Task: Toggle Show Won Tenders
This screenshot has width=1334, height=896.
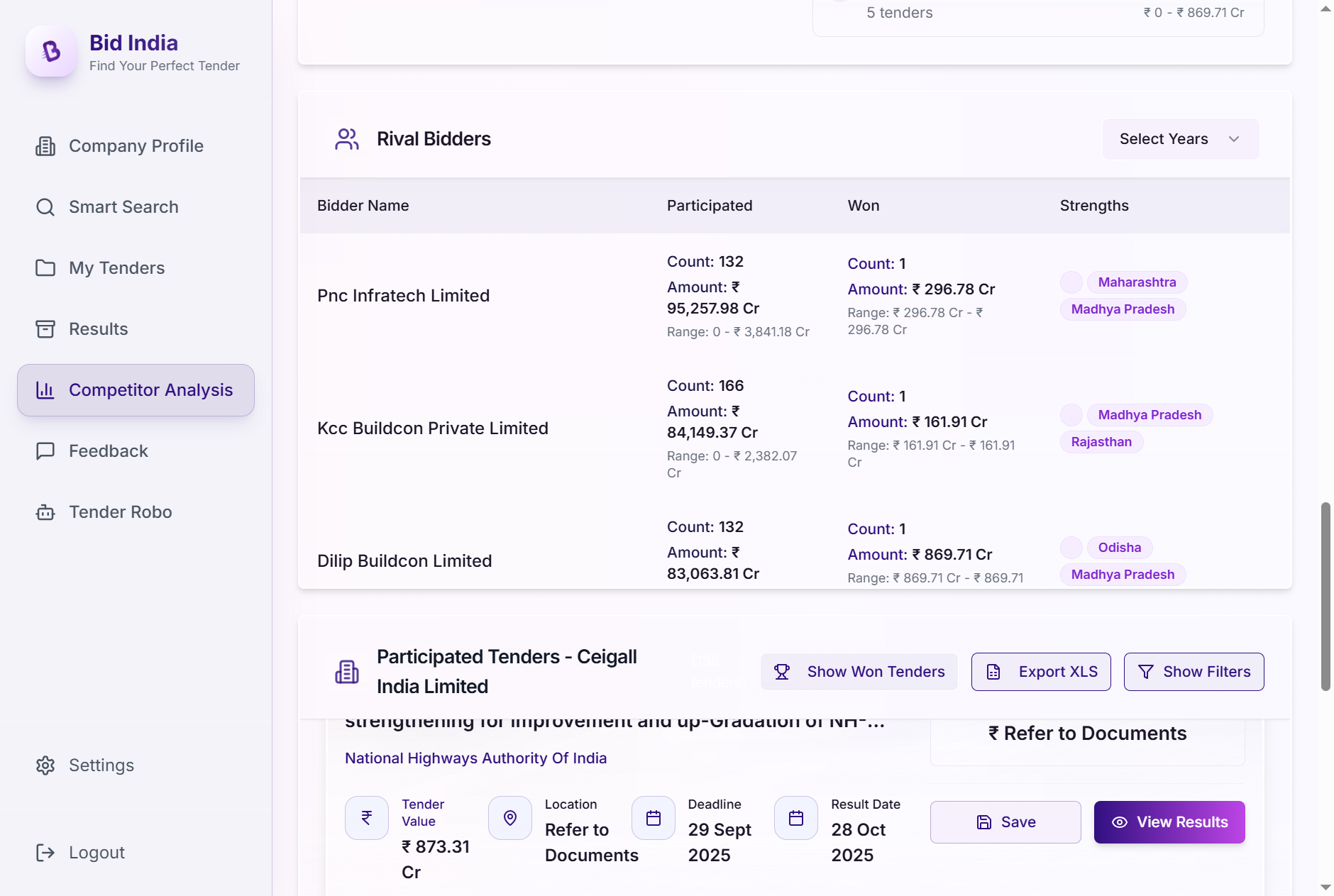Action: click(859, 672)
